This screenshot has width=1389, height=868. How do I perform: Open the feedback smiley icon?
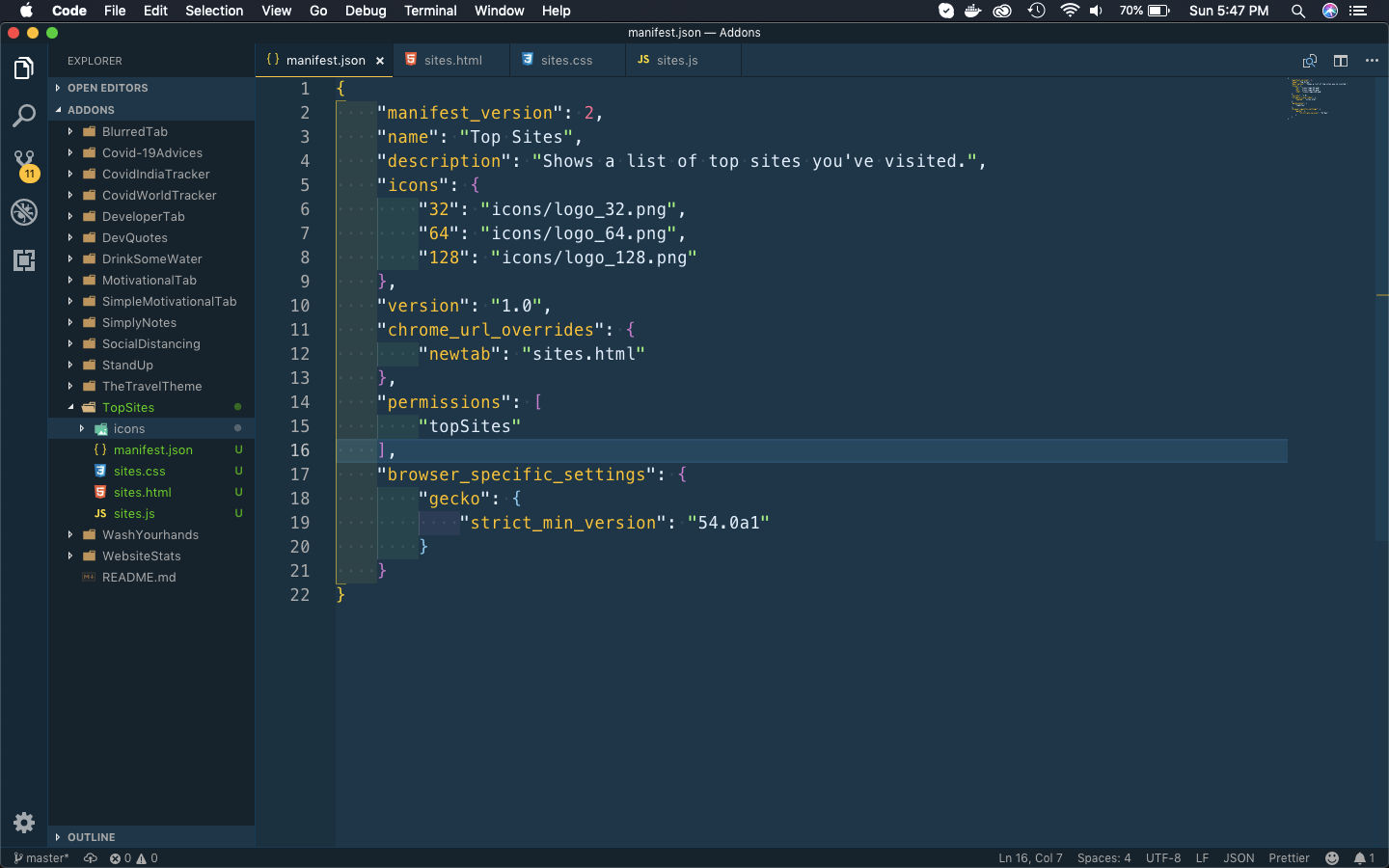coord(1332,858)
